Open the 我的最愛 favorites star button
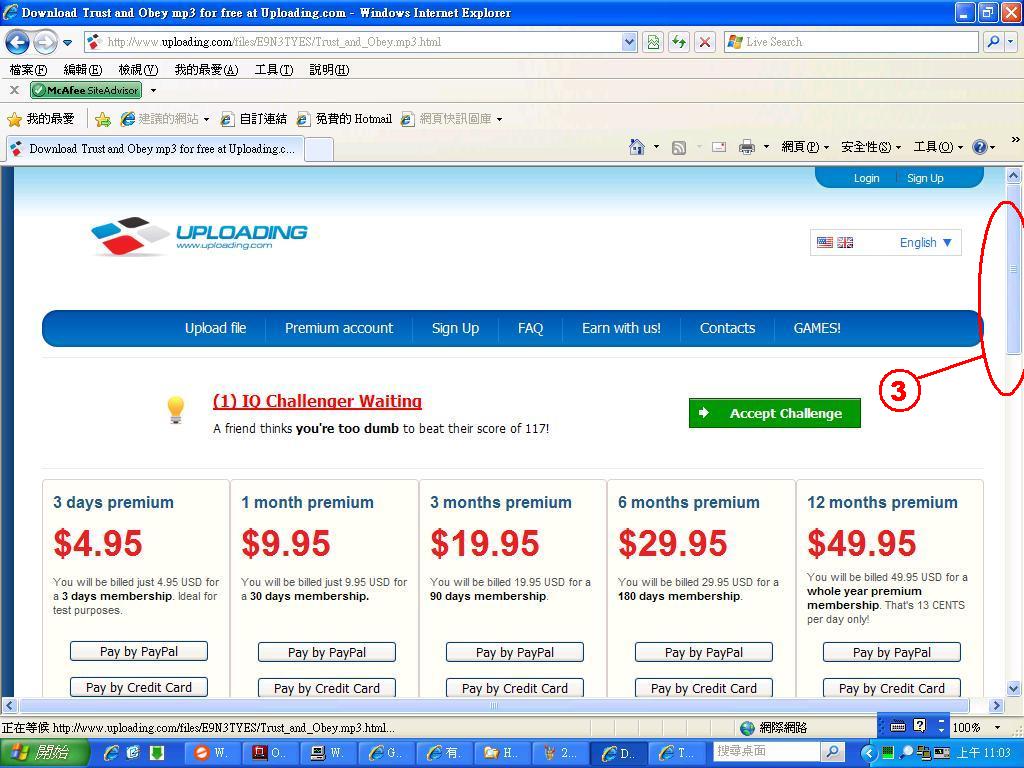The image size is (1024, 768). point(40,119)
